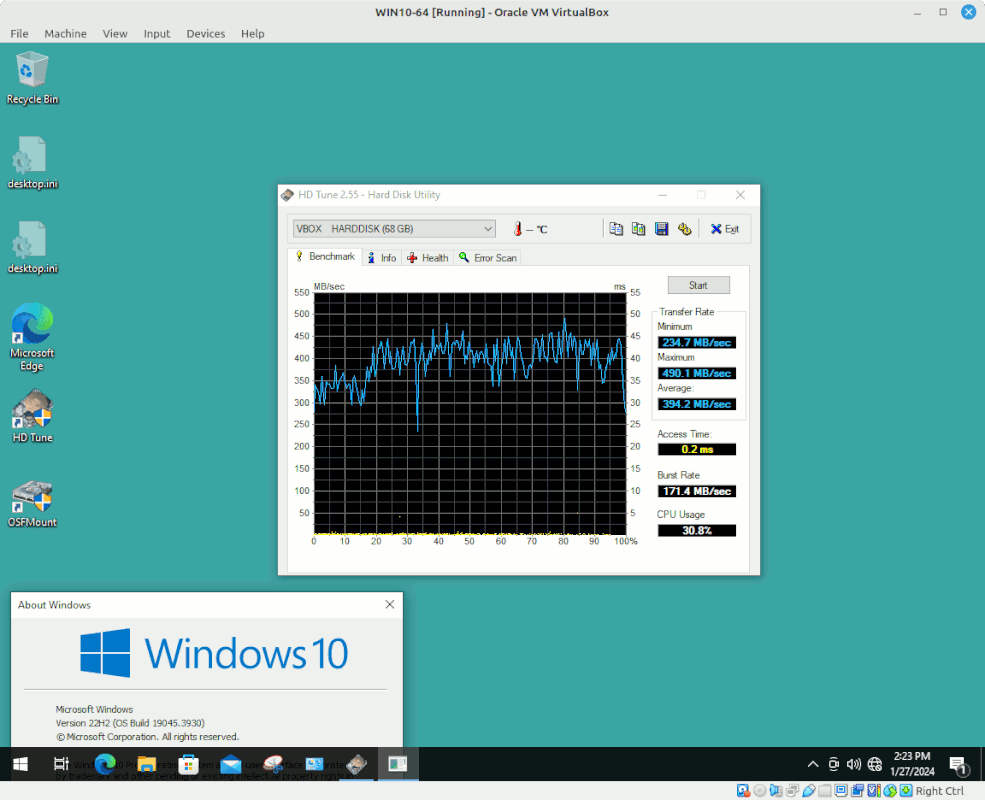985x800 pixels.
Task: Click VirtualBox audio status icon
Action: coord(776,791)
